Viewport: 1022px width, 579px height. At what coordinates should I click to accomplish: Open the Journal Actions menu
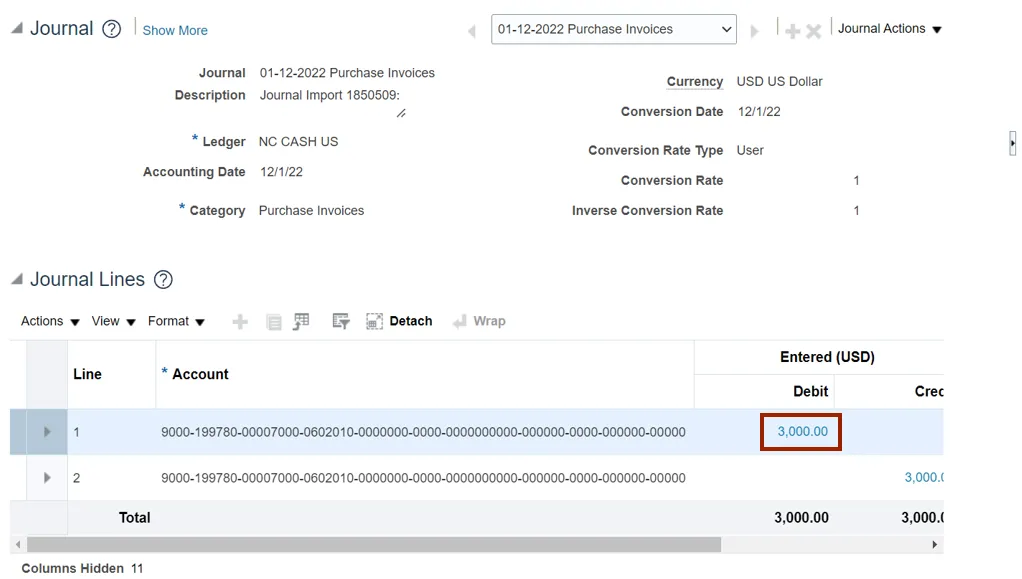coord(890,29)
